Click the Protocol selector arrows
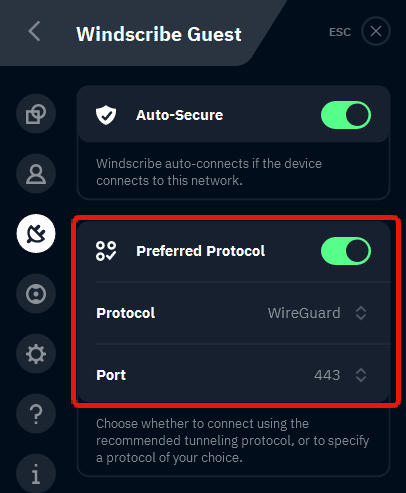Screen dimensions: 406x493 [x=361, y=313]
